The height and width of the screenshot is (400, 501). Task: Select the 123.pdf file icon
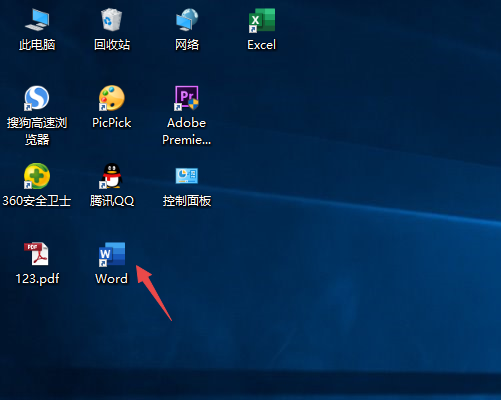37,254
